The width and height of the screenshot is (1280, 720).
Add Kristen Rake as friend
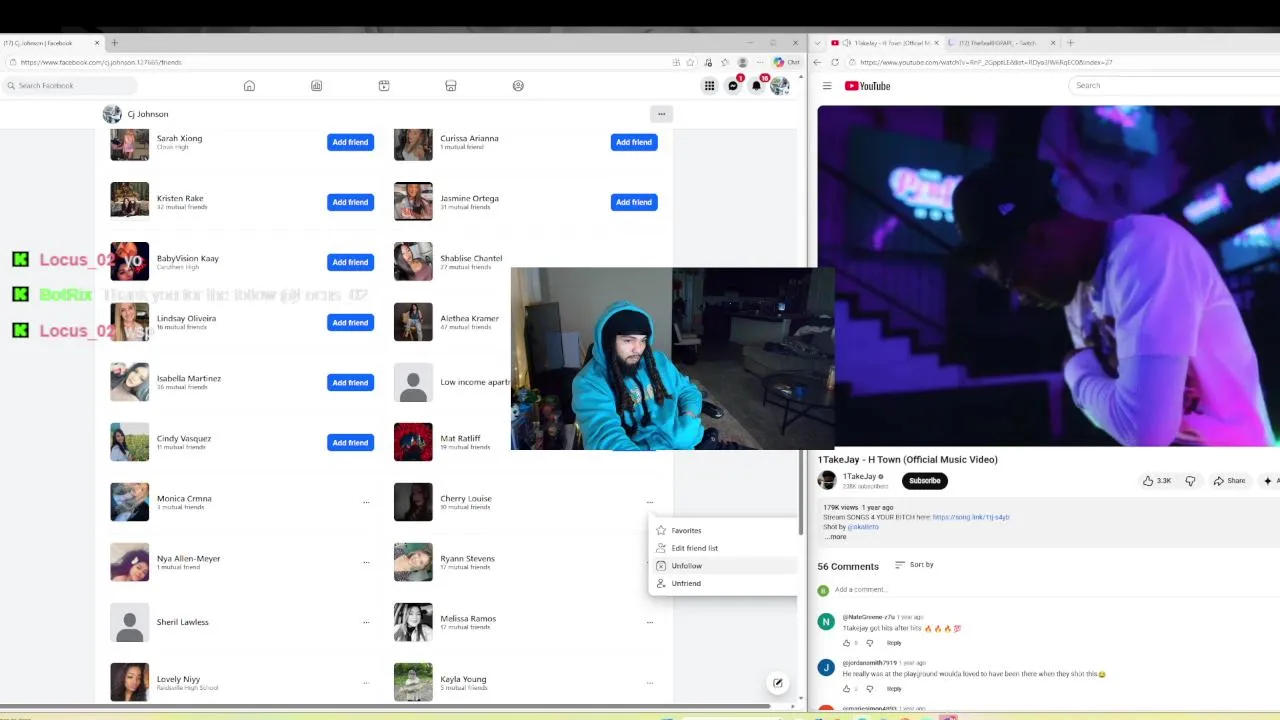tap(350, 202)
